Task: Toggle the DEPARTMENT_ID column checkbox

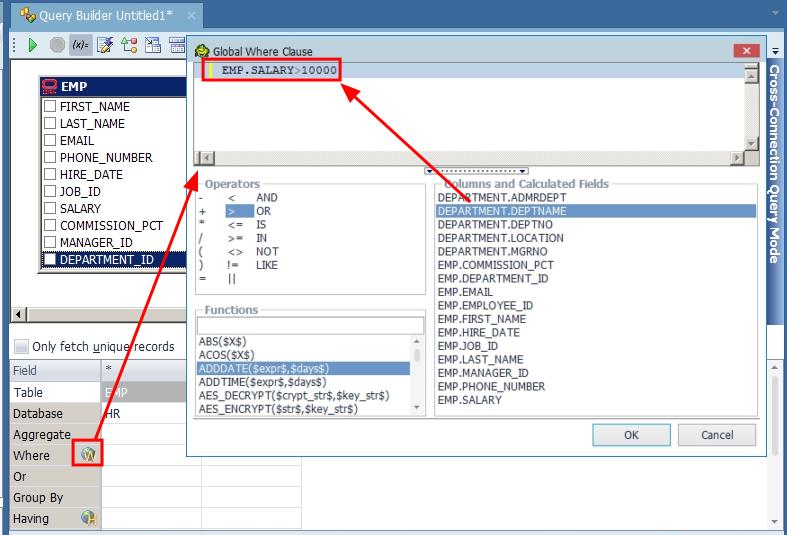Action: (x=49, y=259)
